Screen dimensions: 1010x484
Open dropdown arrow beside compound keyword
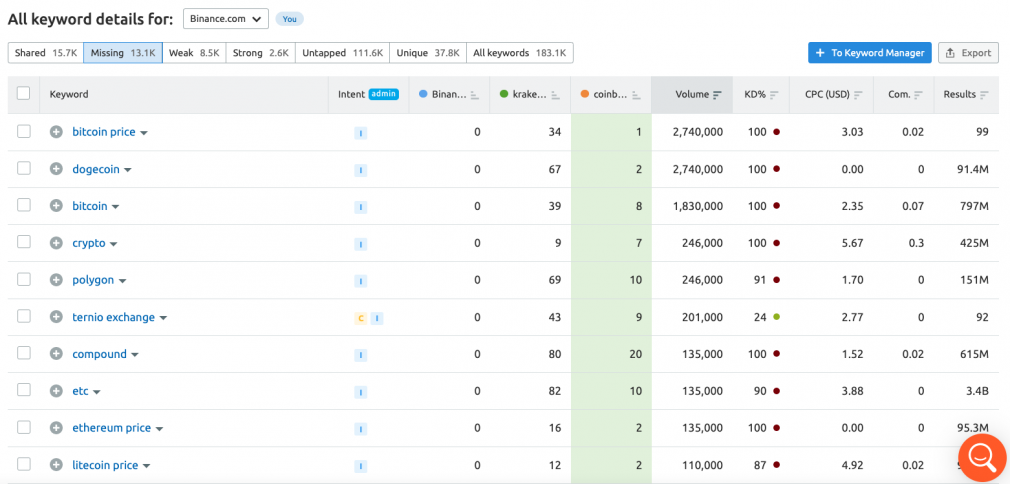(x=135, y=355)
